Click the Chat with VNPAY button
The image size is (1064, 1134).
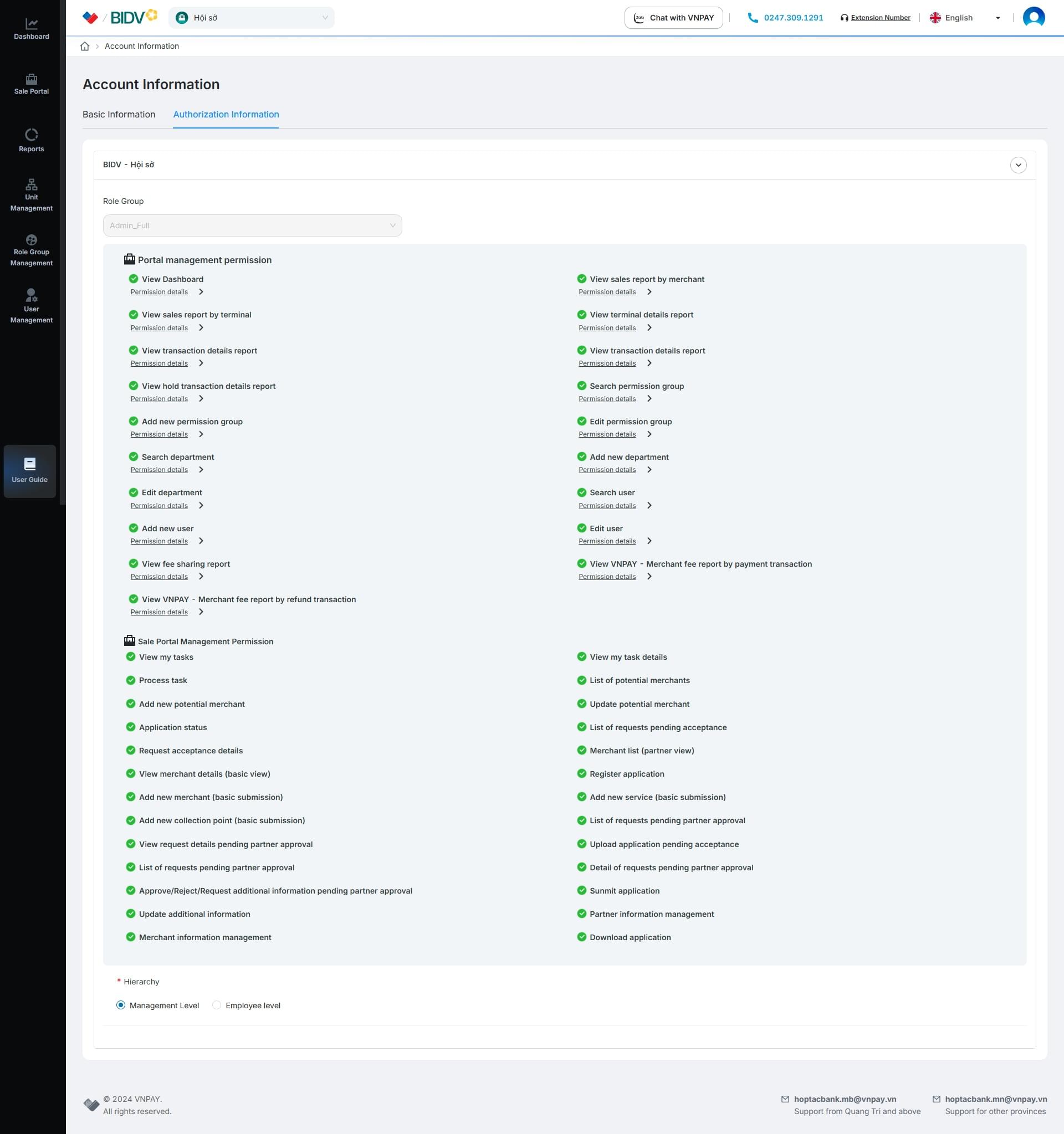(673, 18)
